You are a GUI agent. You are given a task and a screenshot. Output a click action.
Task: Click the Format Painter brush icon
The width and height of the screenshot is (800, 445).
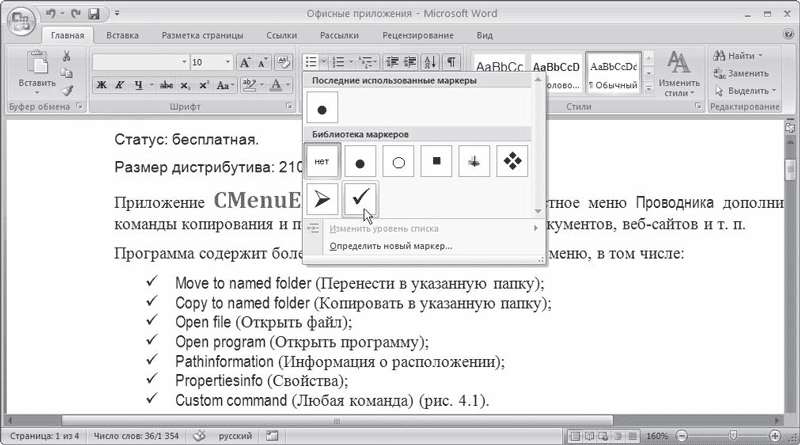(66, 90)
